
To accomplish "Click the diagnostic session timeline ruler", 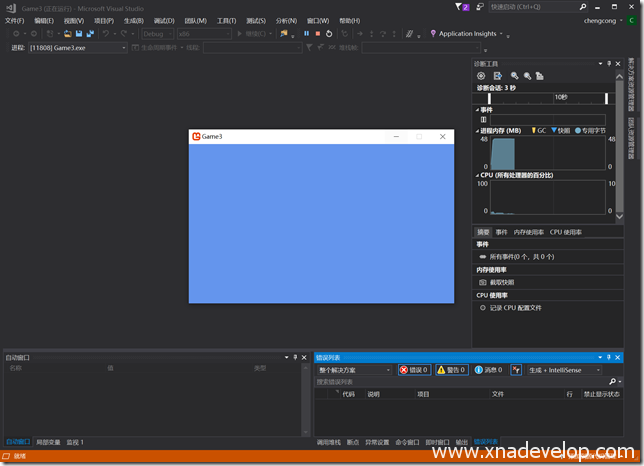I will pyautogui.click(x=540, y=97).
